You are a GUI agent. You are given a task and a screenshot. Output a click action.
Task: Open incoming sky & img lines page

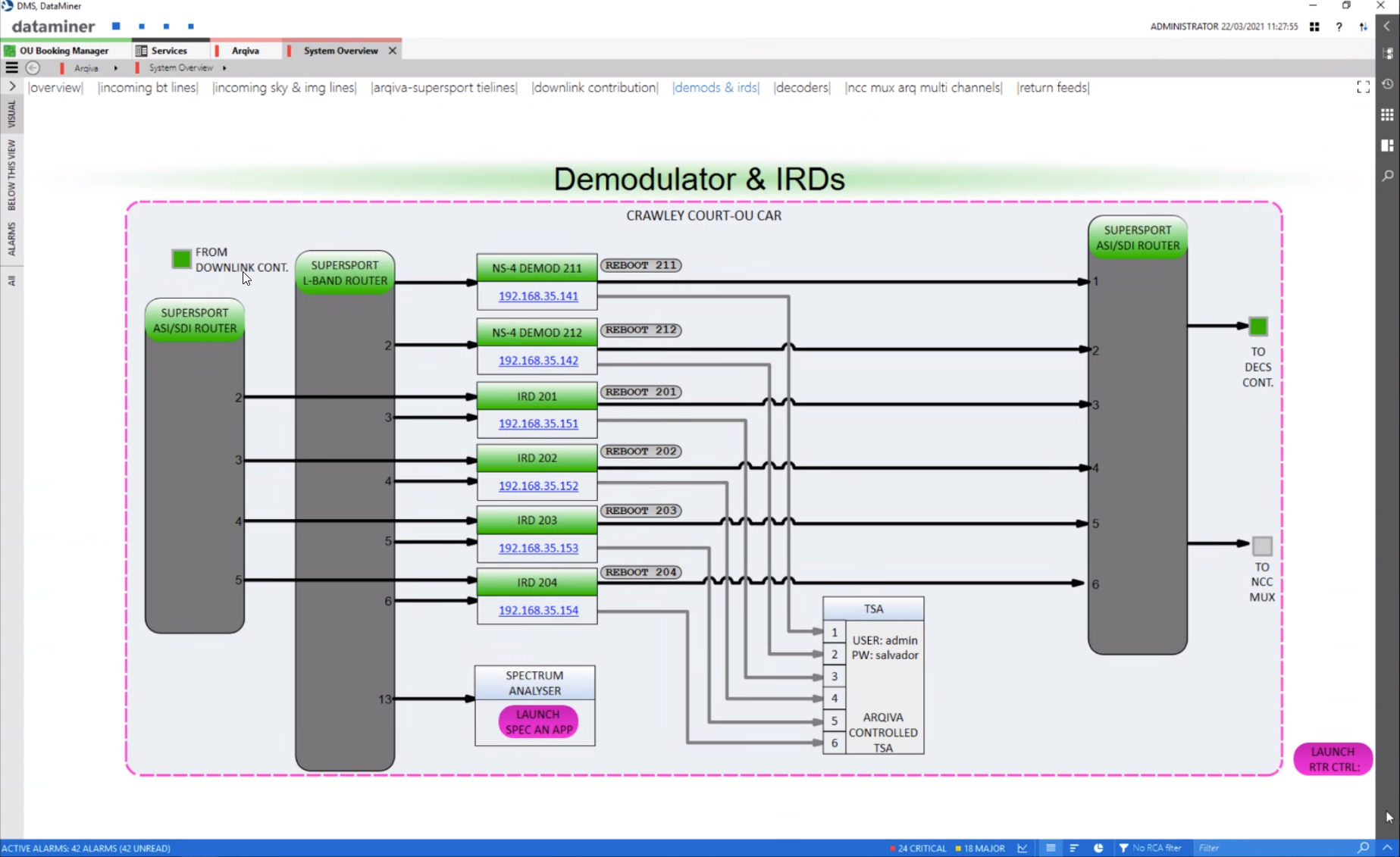[284, 87]
